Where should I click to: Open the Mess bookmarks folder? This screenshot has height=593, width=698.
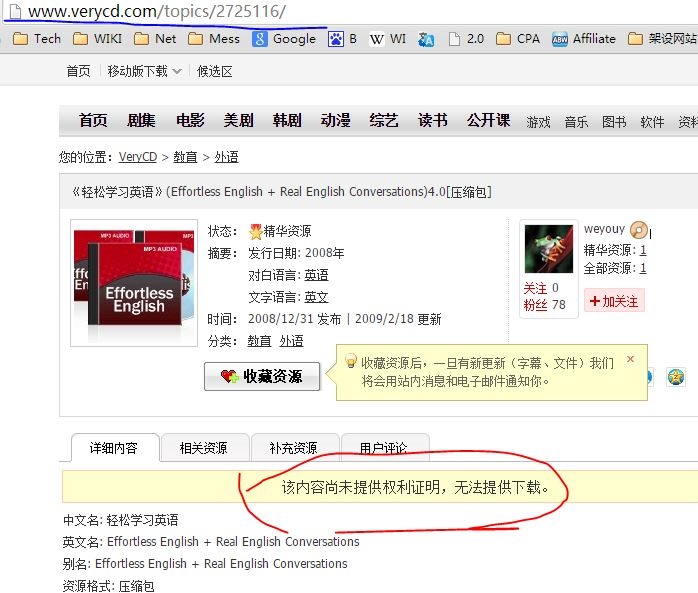point(214,39)
